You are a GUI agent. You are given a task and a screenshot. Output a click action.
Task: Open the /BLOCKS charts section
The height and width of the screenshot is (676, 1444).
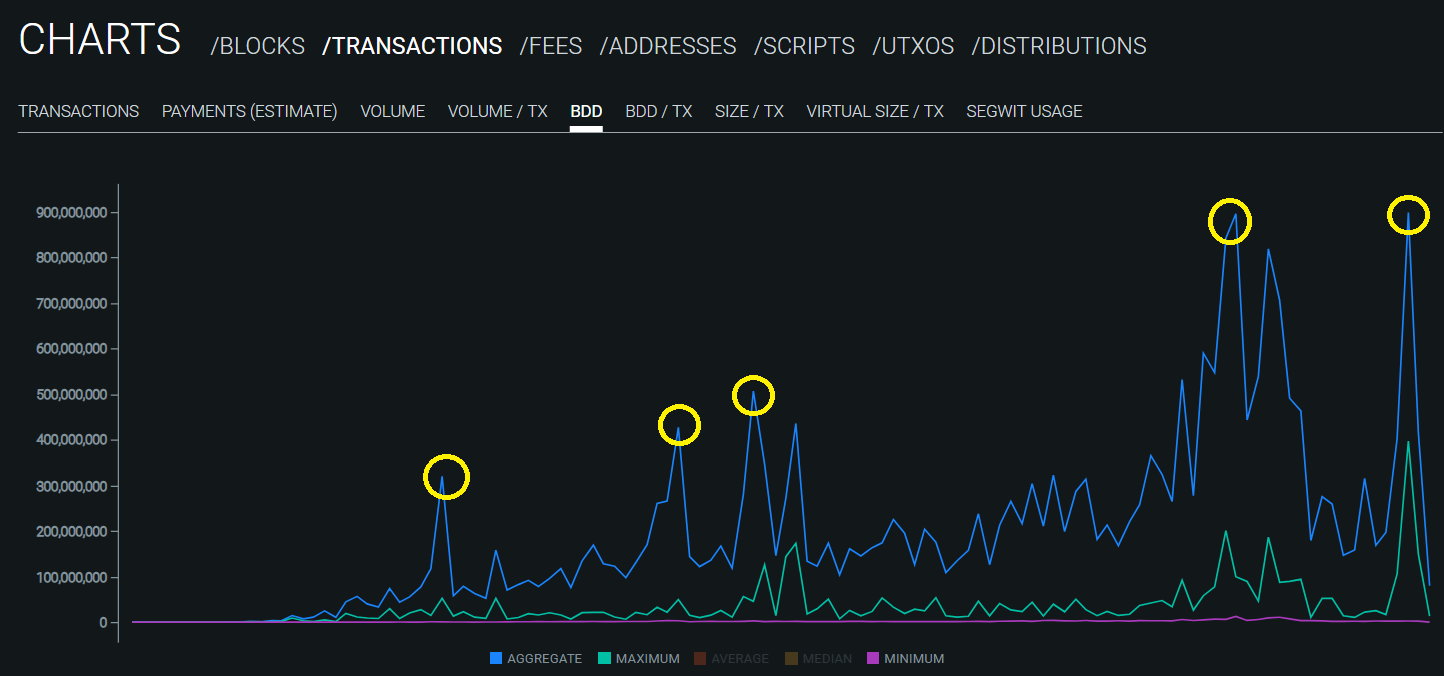[x=257, y=46]
